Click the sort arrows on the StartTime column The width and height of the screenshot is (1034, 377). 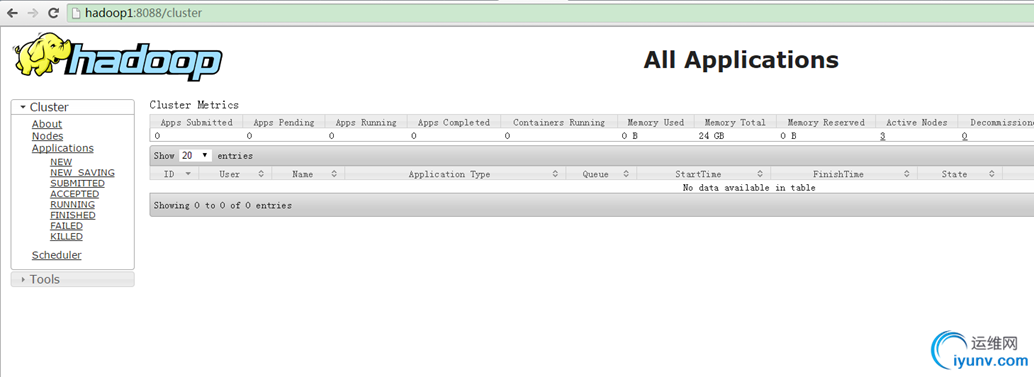(x=760, y=174)
